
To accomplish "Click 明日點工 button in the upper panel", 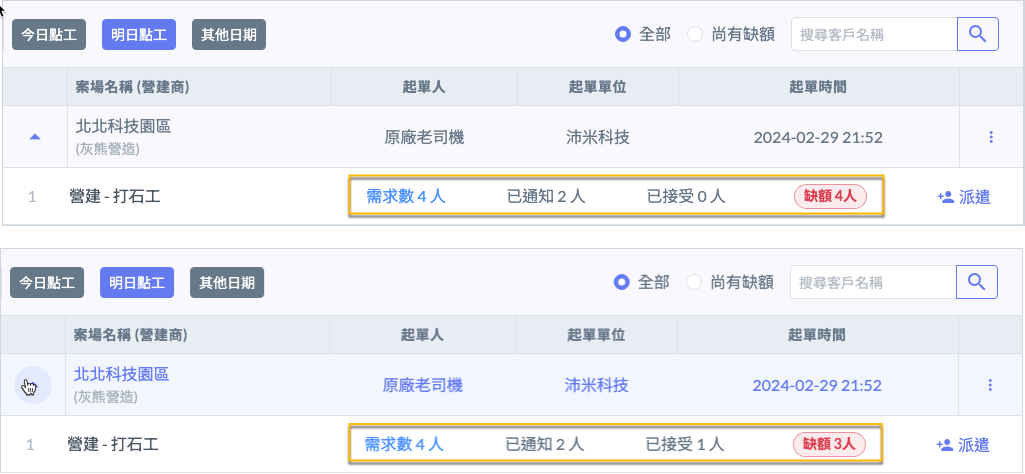I will 139,34.
